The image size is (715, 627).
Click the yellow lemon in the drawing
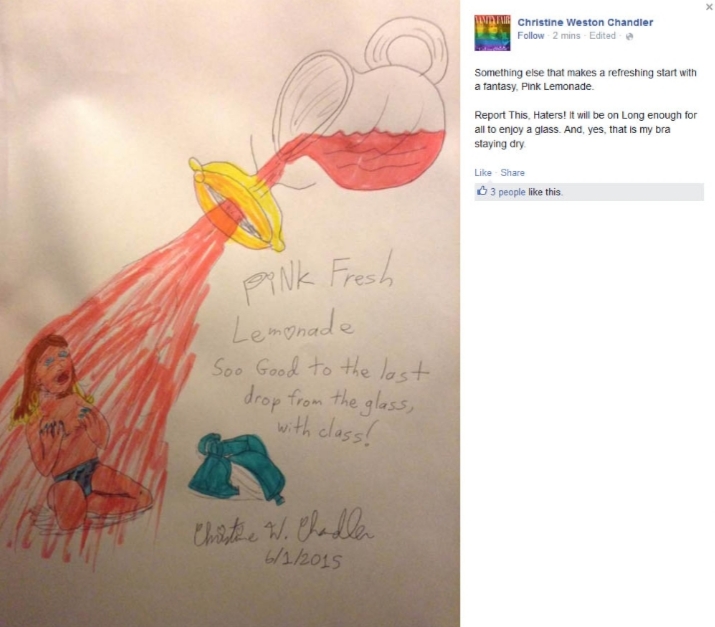coord(236,204)
